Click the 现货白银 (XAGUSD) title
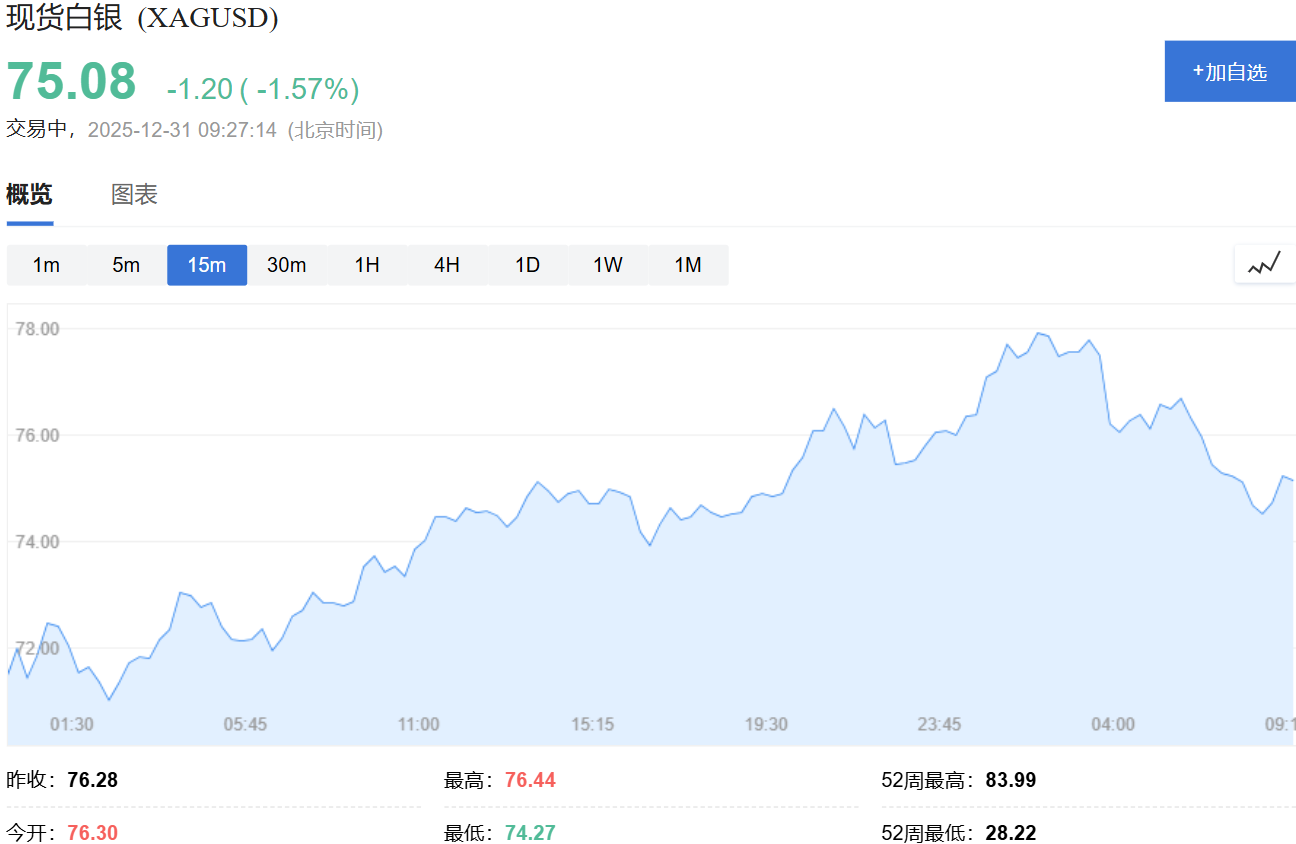Viewport: 1296px width, 844px height. click(x=142, y=18)
